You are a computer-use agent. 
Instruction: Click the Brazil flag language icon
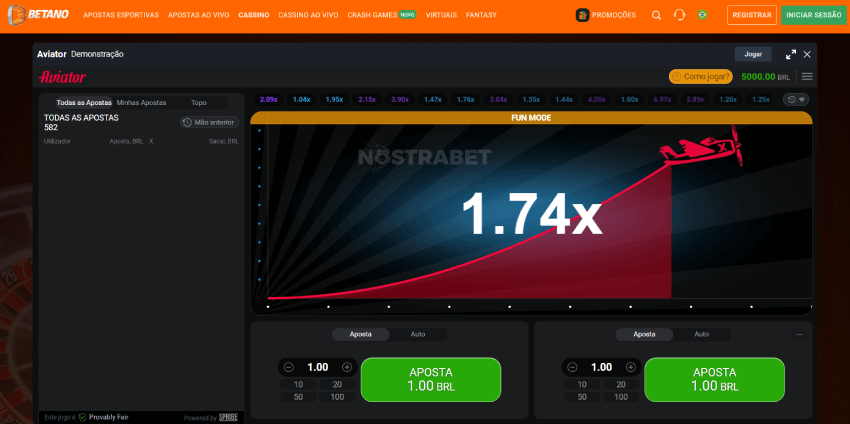[702, 15]
